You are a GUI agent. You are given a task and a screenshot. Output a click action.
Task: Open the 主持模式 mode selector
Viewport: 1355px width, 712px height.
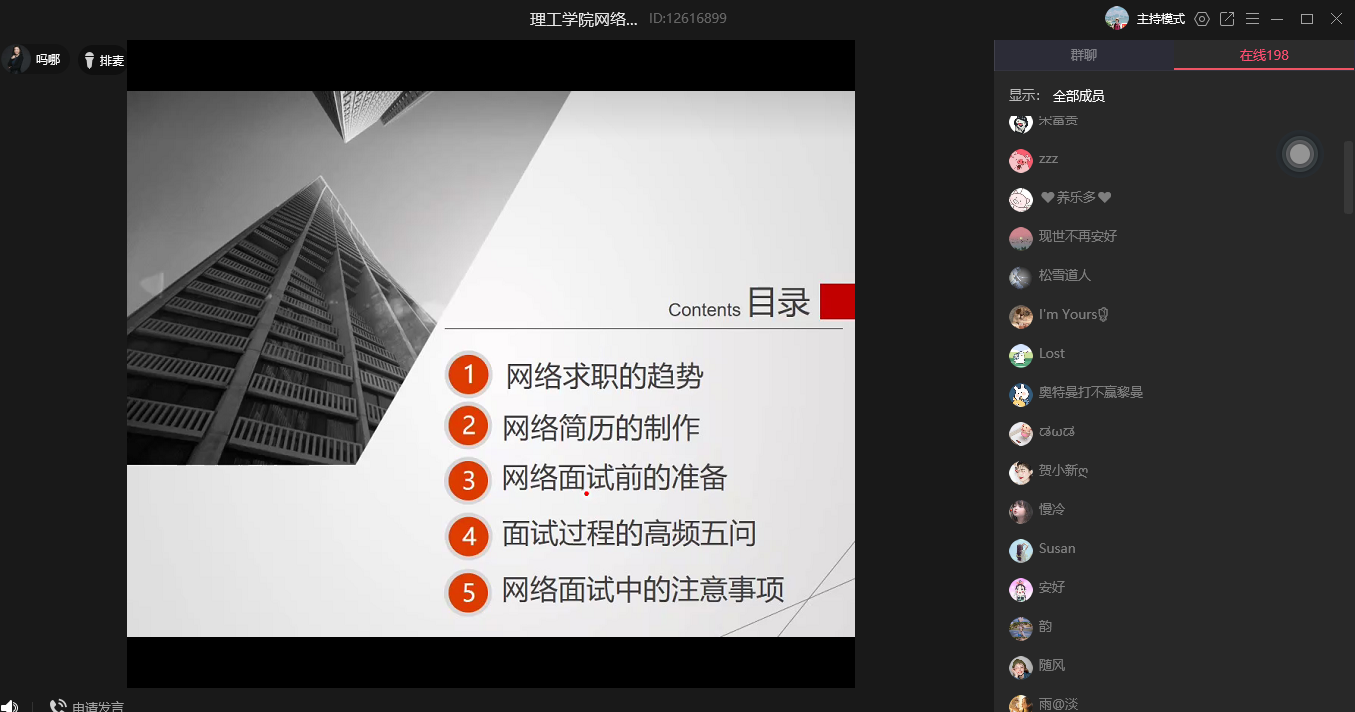pyautogui.click(x=1160, y=19)
